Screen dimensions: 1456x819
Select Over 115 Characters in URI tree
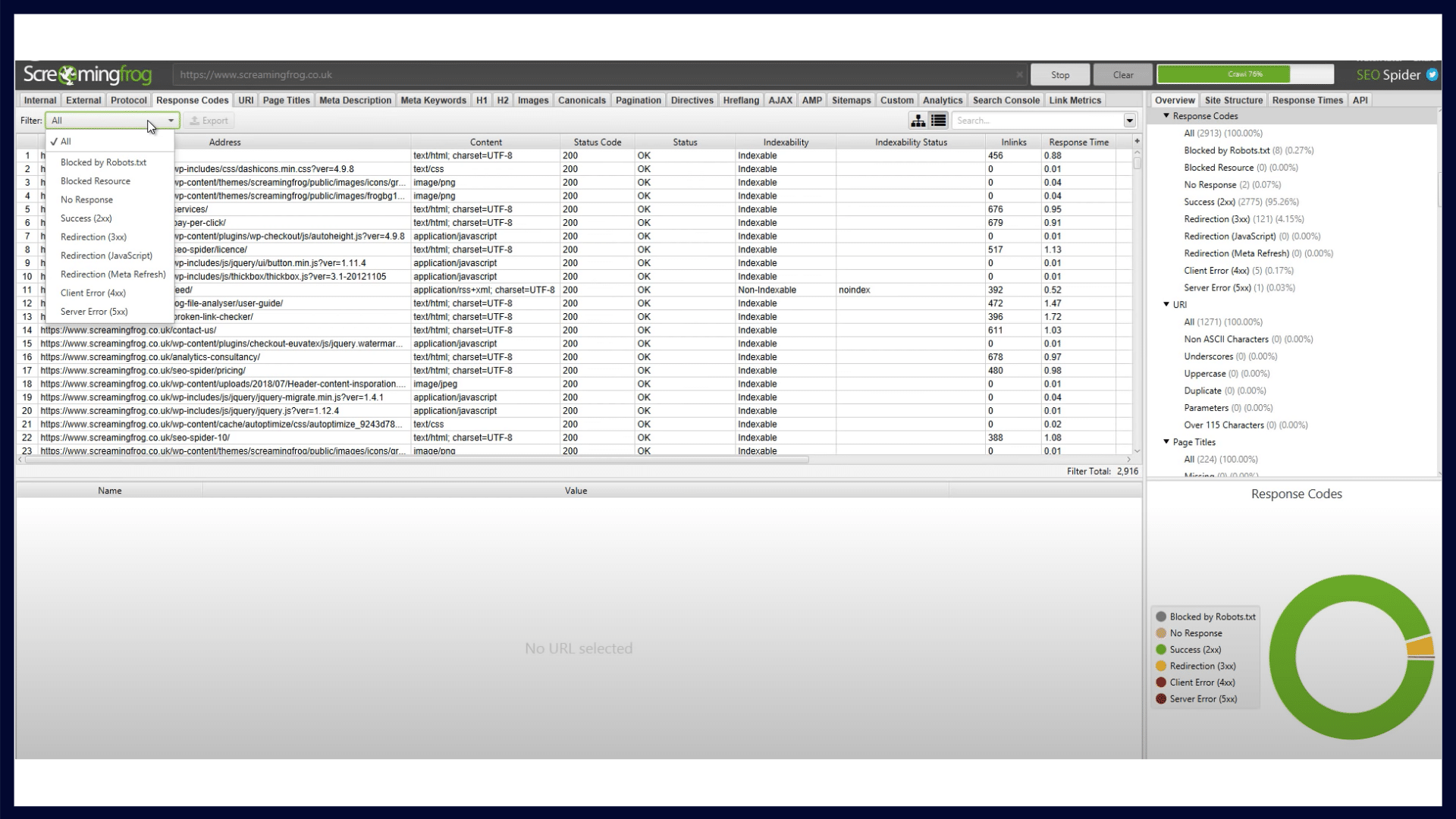point(1245,425)
